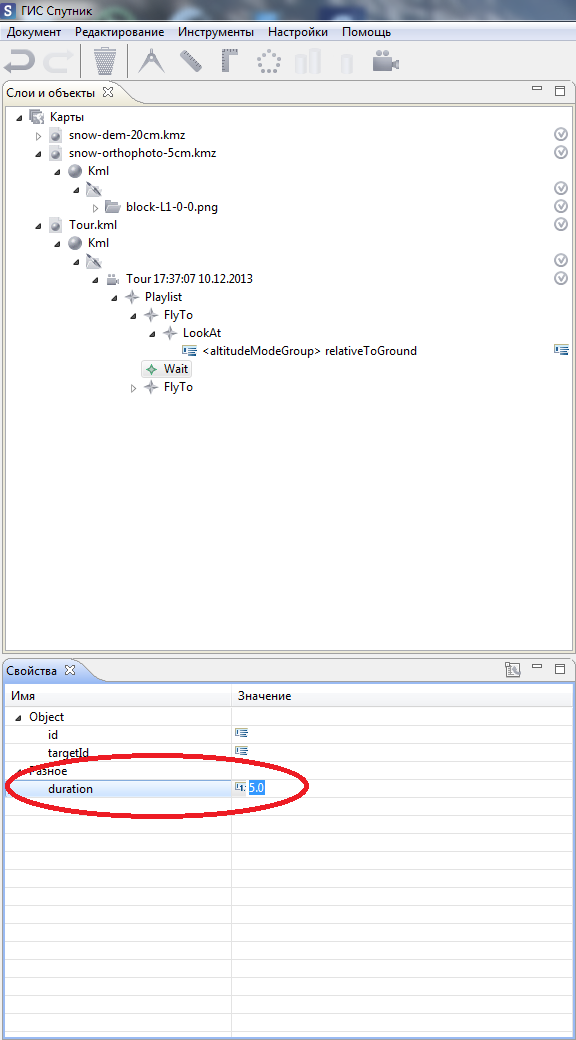Select the ruler tool icon
The image size is (576, 1040).
point(191,62)
